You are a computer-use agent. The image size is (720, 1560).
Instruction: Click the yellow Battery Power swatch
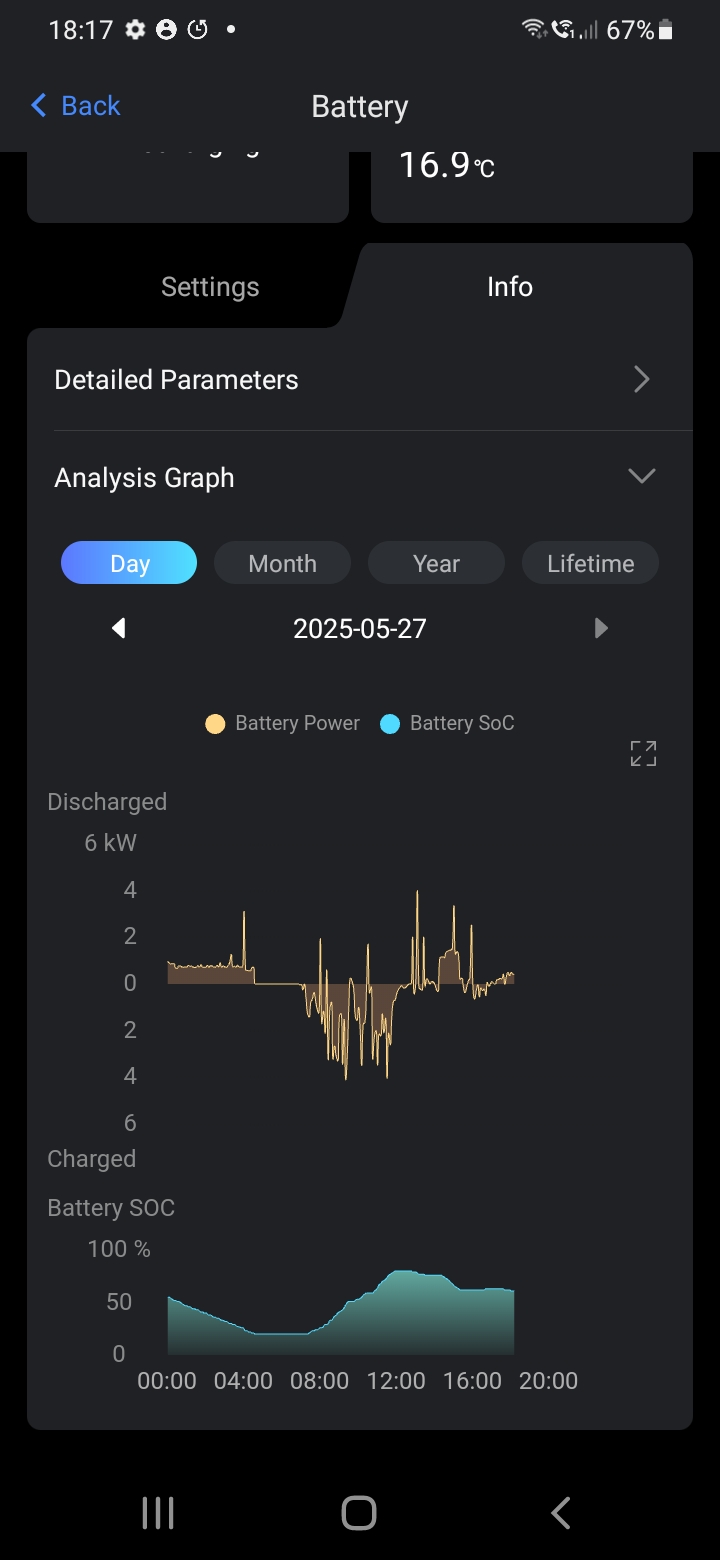[x=215, y=724]
